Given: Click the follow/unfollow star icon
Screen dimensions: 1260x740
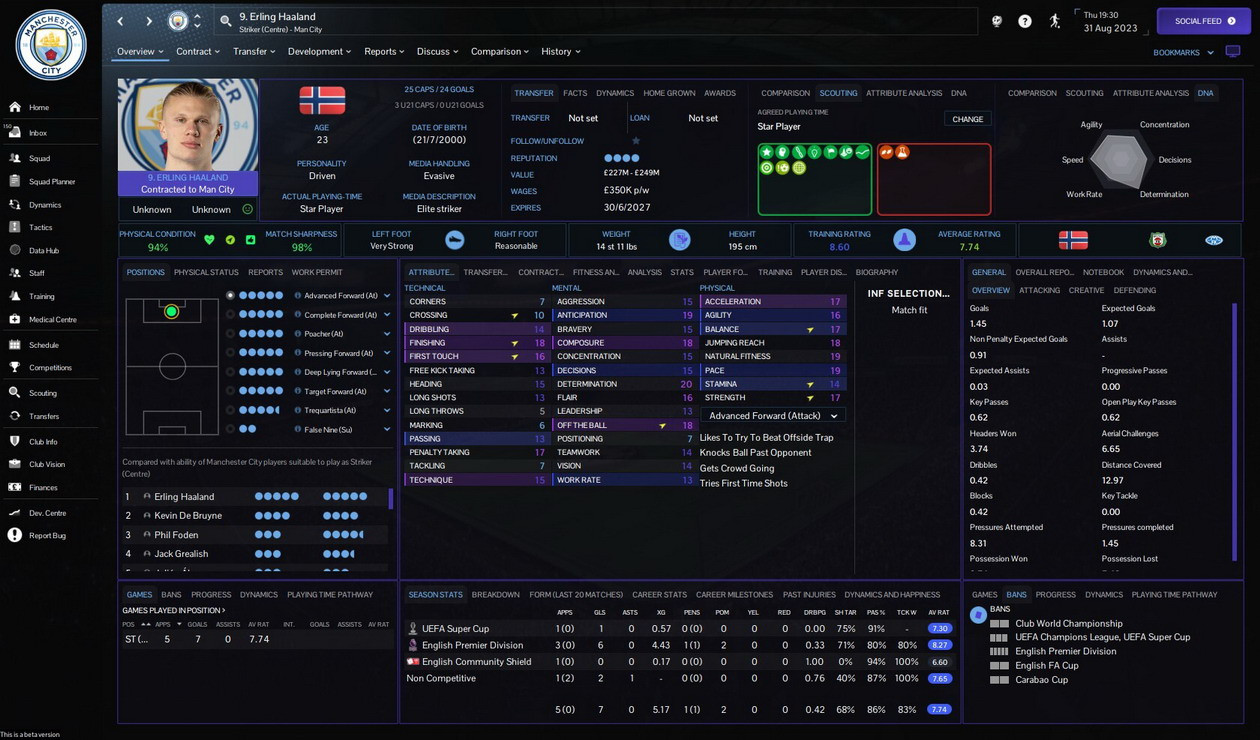Looking at the screenshot, I should [636, 141].
